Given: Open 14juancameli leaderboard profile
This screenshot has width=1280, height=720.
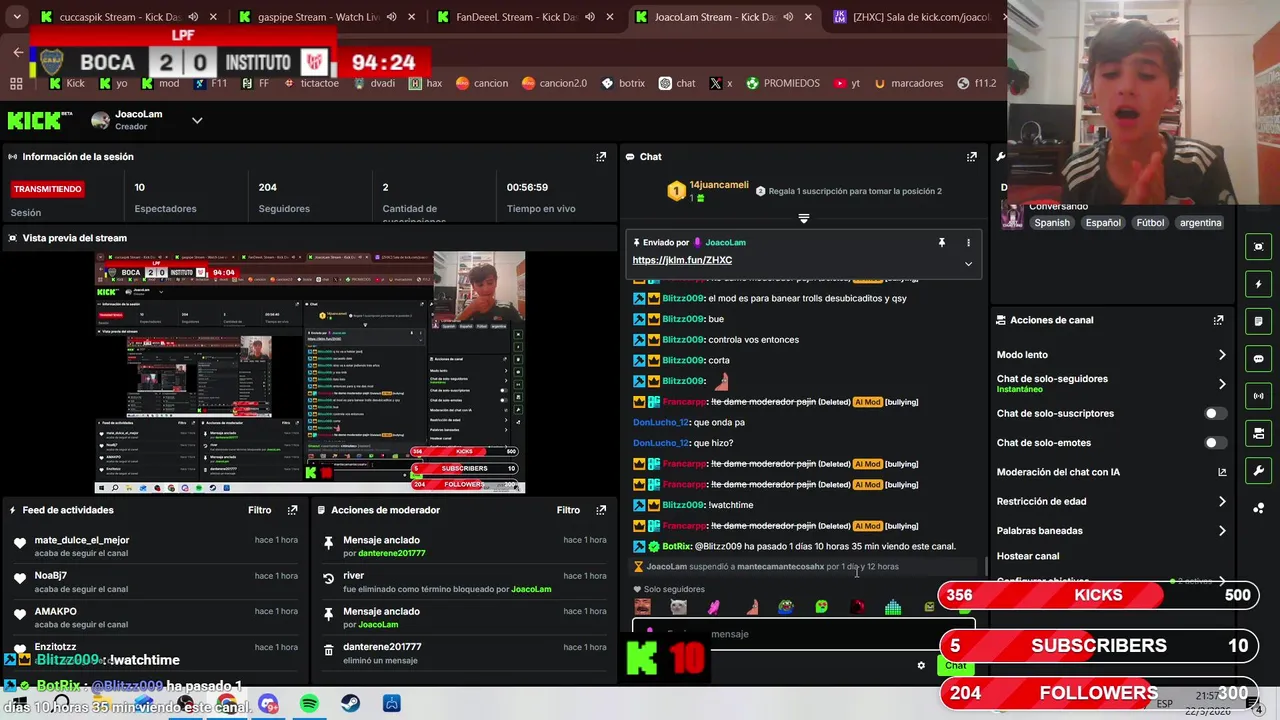Looking at the screenshot, I should (718, 185).
